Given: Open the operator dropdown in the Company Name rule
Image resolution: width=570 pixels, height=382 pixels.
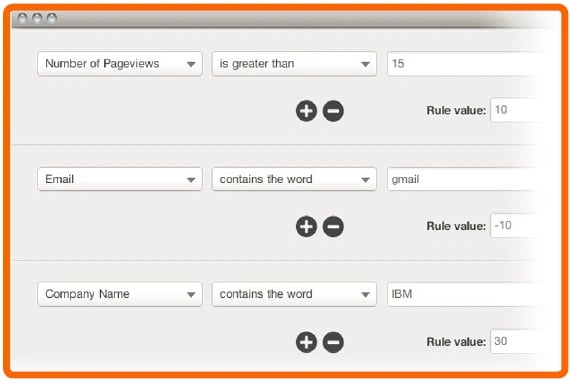Looking at the screenshot, I should coord(294,294).
